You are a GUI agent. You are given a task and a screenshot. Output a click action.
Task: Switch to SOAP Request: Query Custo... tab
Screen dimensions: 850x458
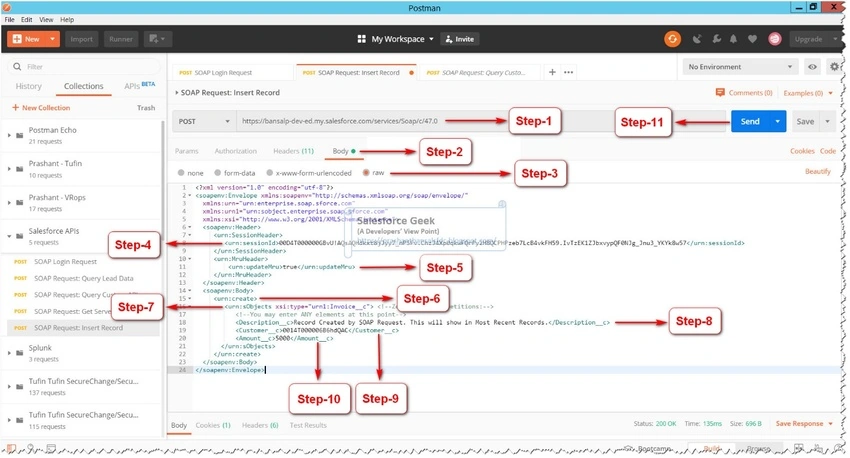tap(482, 72)
